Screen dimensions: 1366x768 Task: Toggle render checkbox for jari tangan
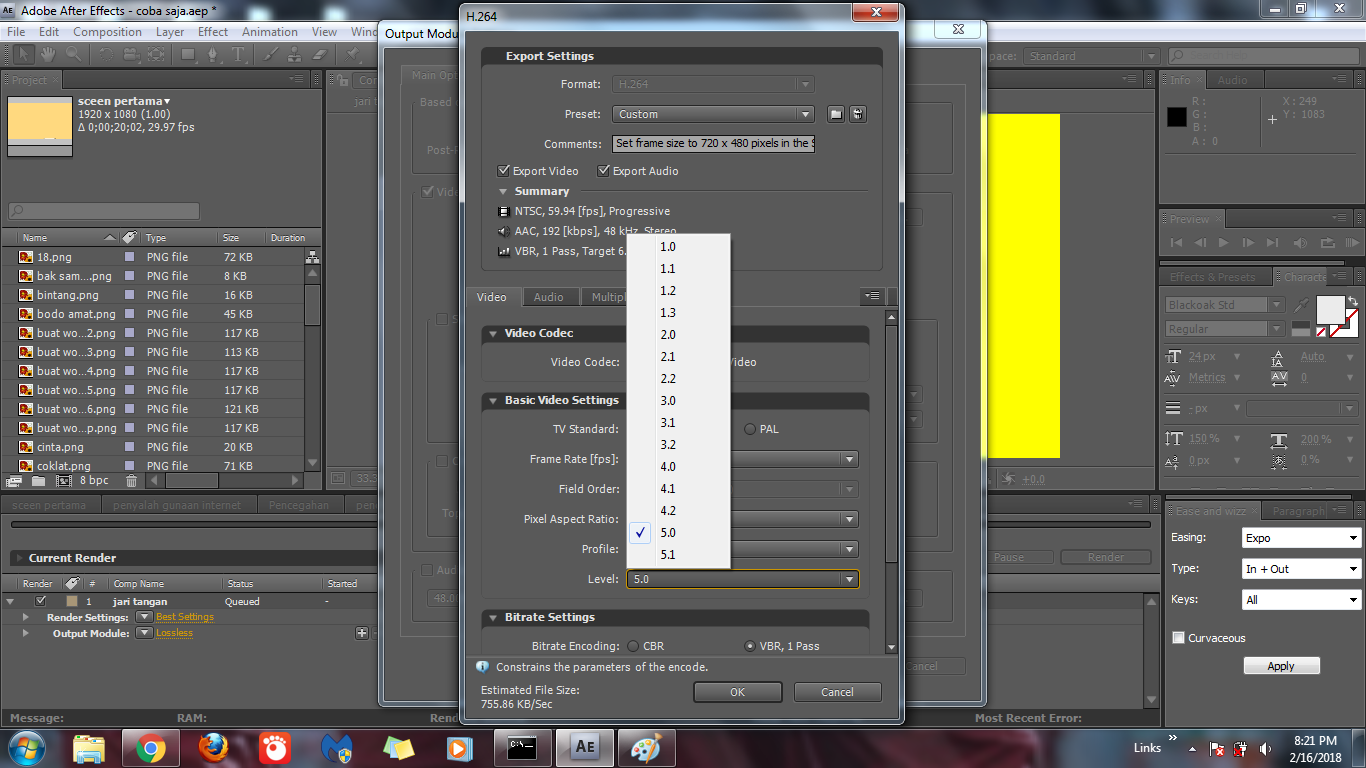tap(41, 601)
